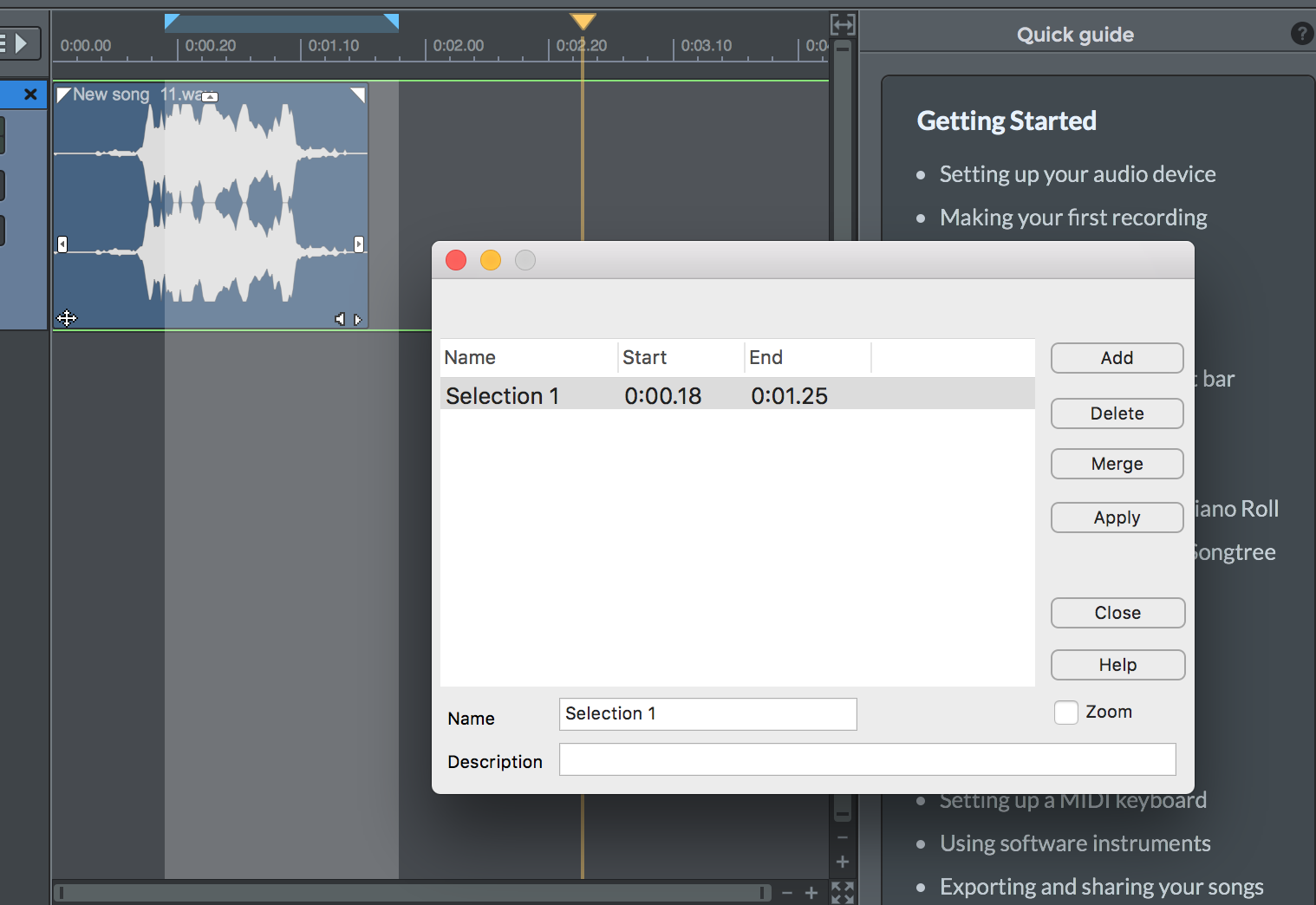Click the End column header
This screenshot has width=1316, height=905.
[x=807, y=357]
